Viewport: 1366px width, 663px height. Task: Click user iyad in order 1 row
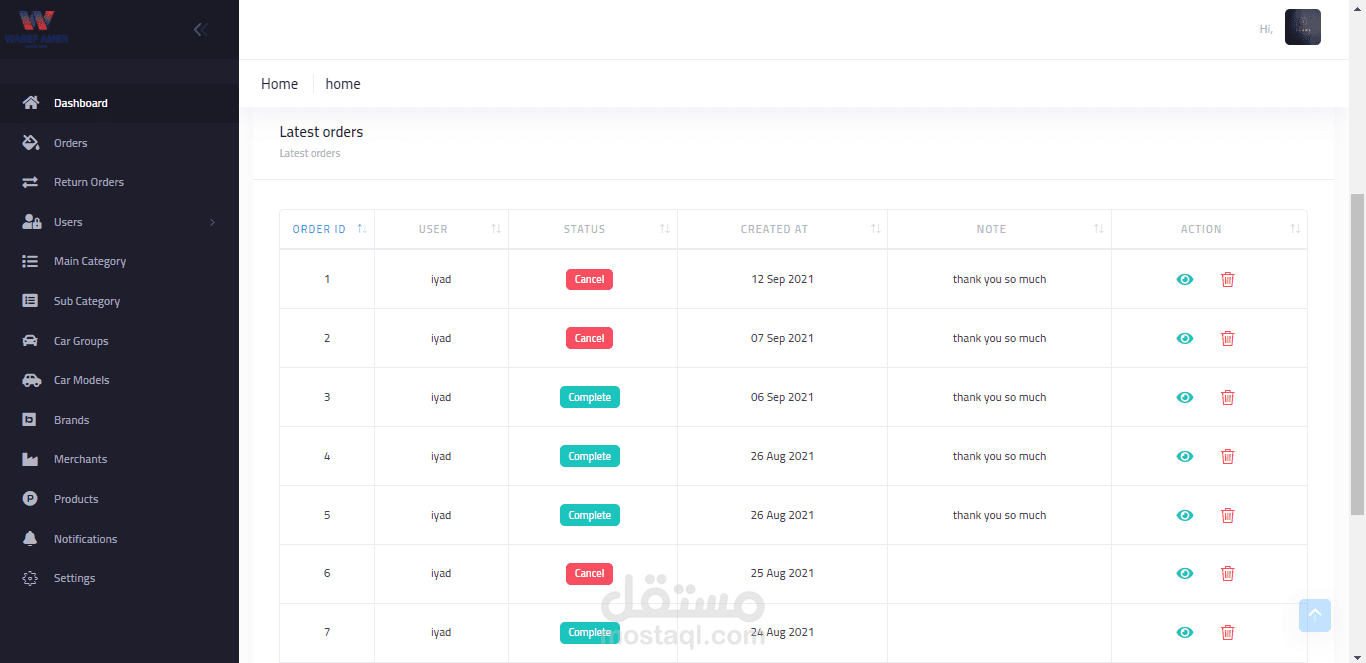click(441, 279)
